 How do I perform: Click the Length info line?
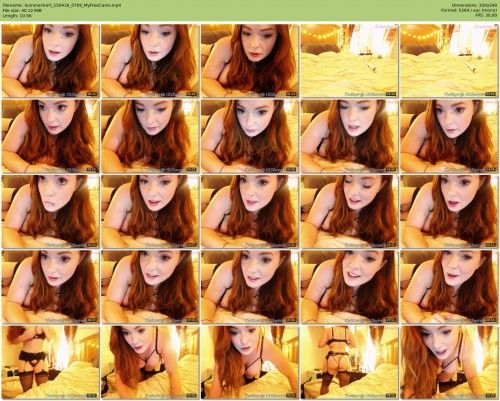(16, 15)
